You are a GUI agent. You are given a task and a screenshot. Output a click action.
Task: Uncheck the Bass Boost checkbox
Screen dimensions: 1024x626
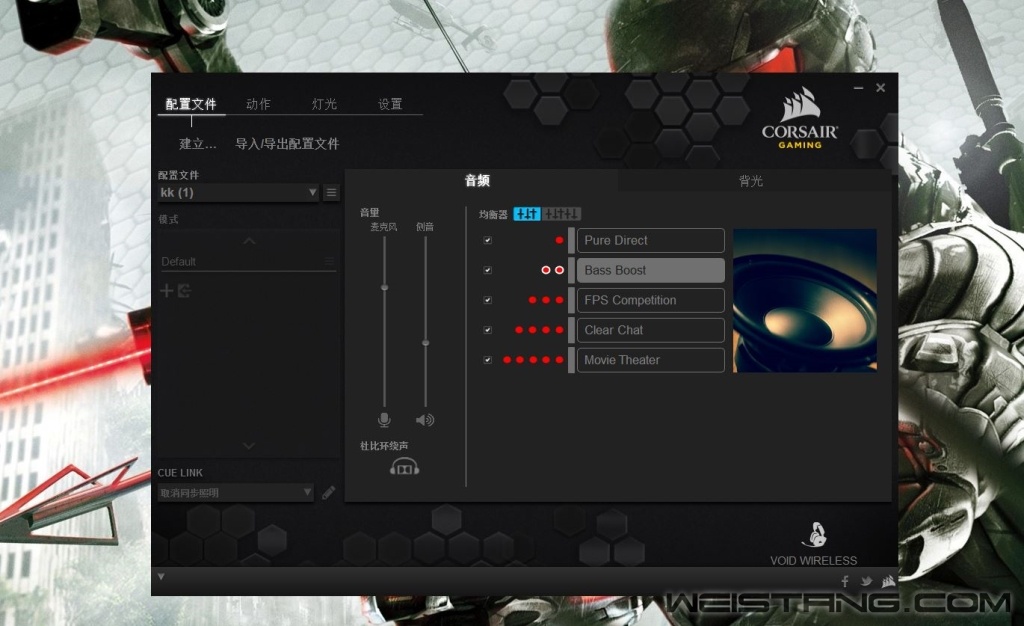pyautogui.click(x=487, y=270)
